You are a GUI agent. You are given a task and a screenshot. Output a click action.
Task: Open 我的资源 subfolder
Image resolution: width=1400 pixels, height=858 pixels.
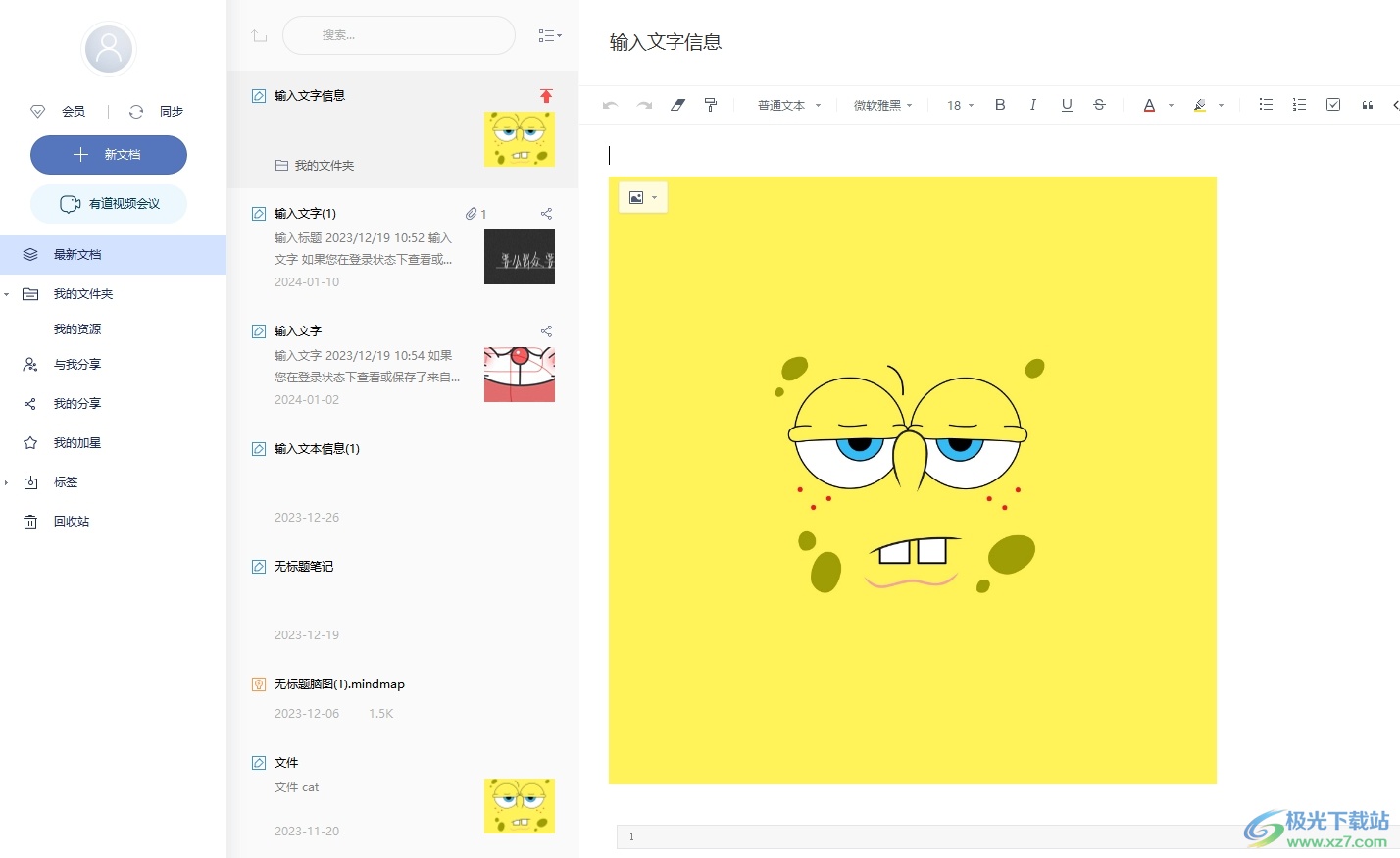(x=77, y=329)
